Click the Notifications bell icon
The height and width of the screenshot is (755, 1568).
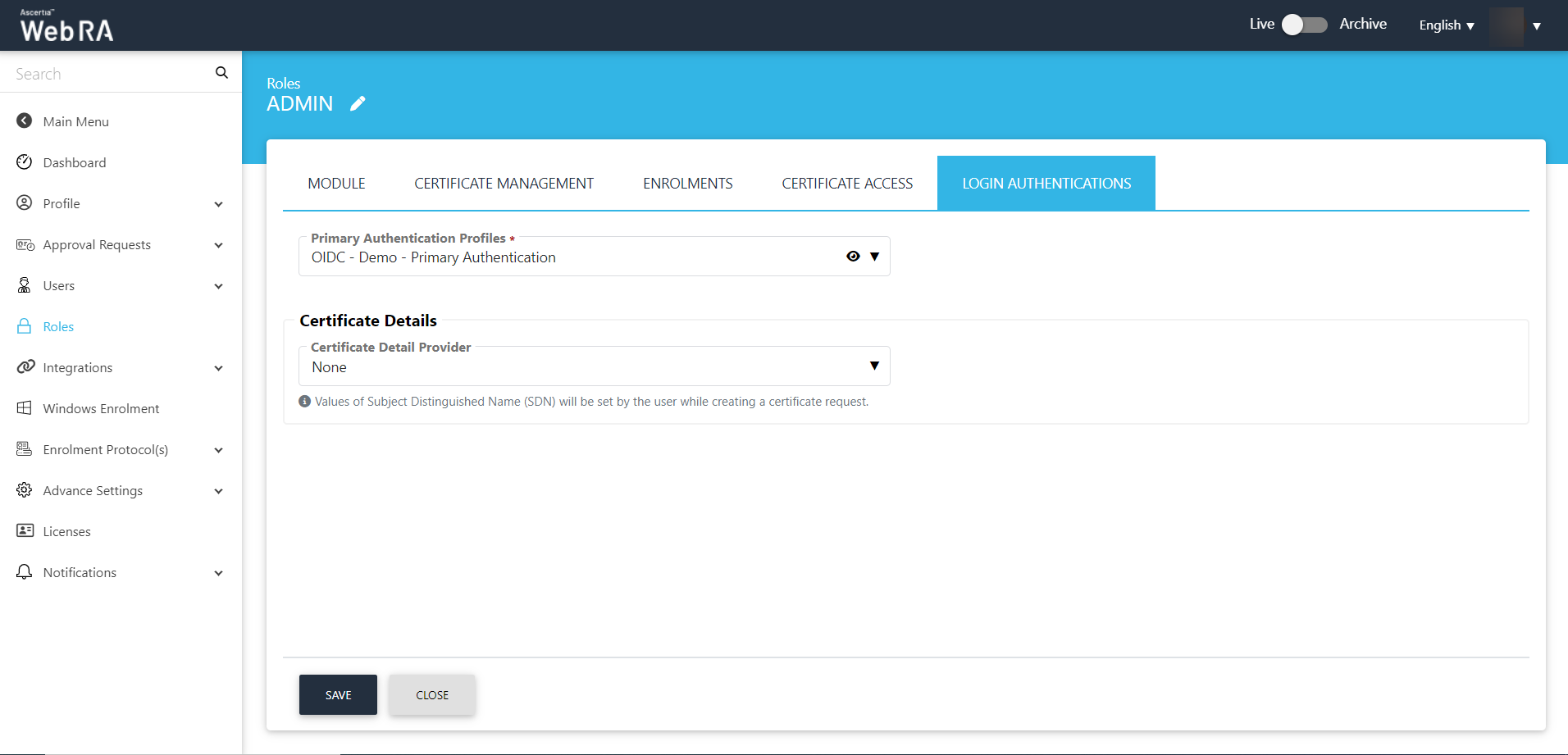click(x=25, y=572)
